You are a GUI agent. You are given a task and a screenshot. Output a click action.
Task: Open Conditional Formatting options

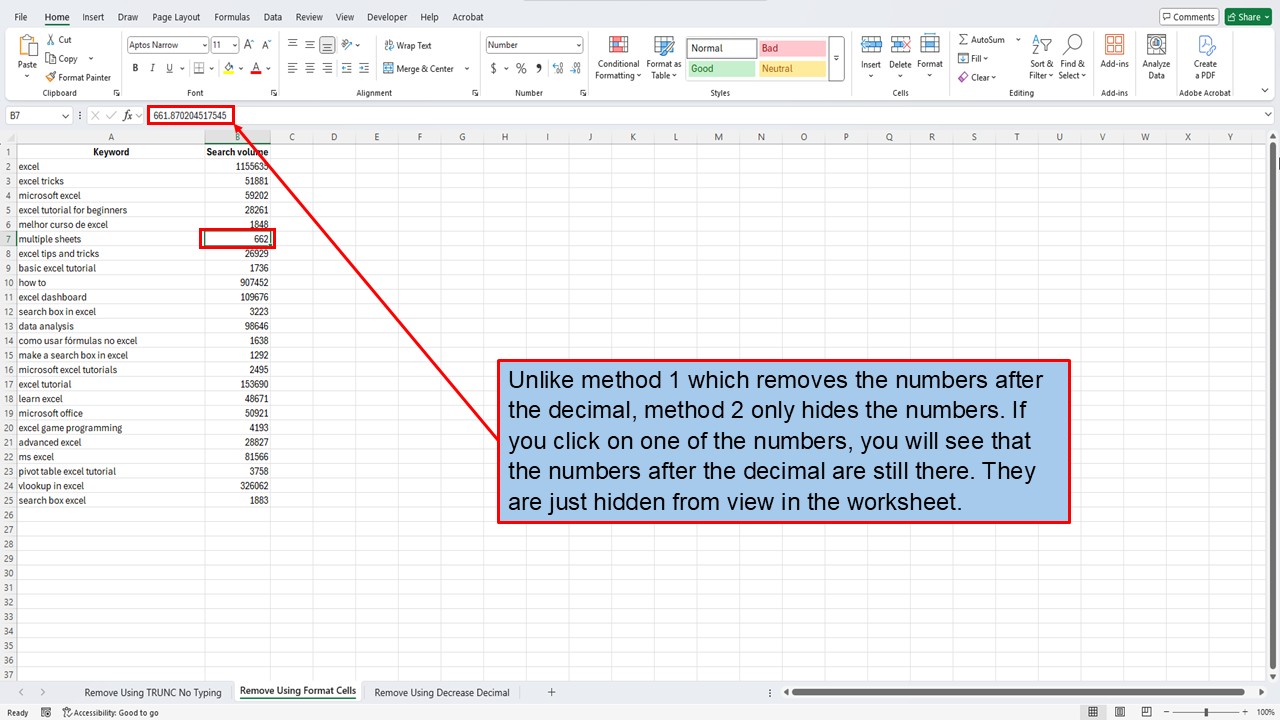[617, 57]
